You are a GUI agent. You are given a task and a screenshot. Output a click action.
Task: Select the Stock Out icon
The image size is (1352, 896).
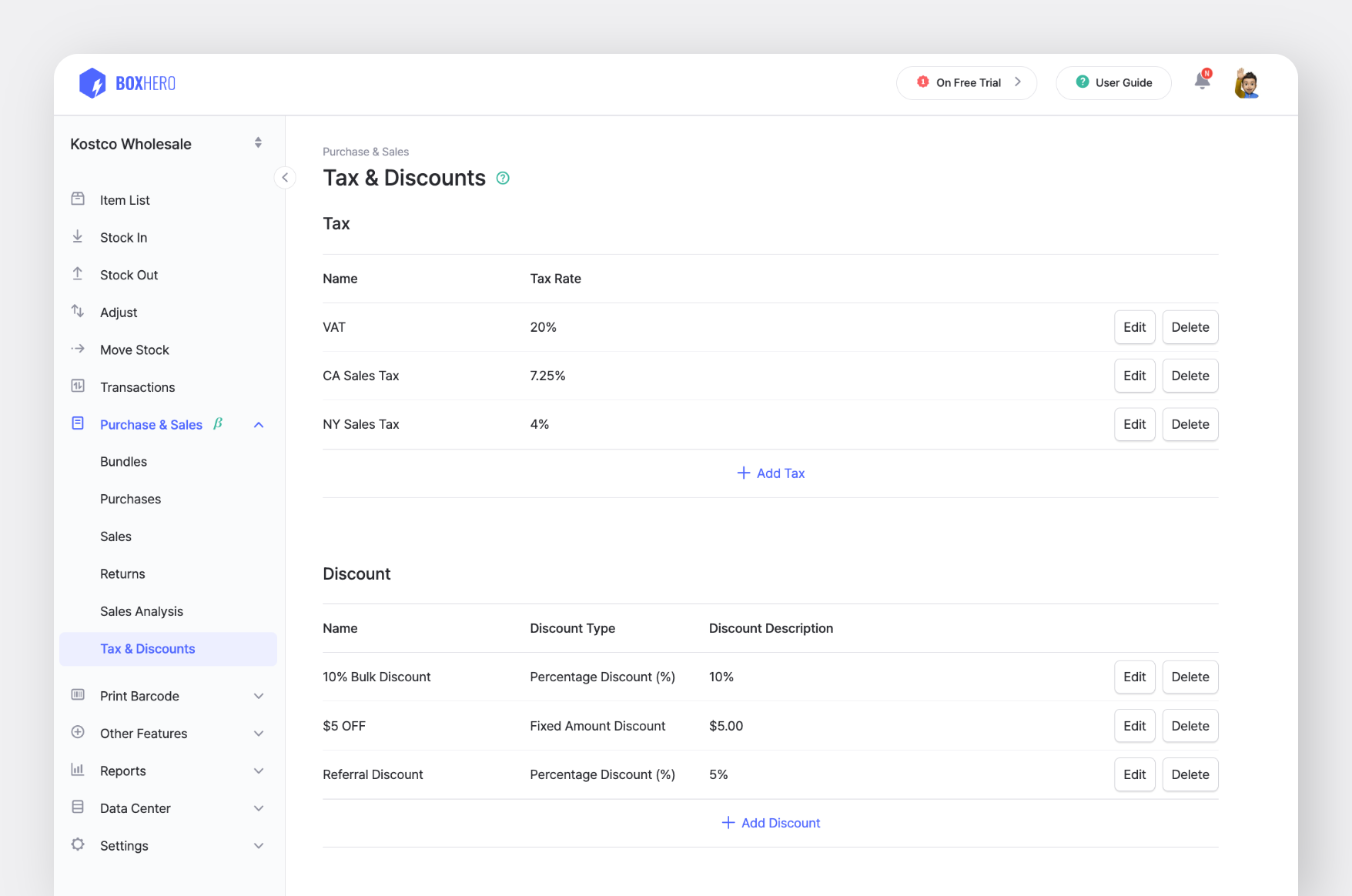(78, 274)
